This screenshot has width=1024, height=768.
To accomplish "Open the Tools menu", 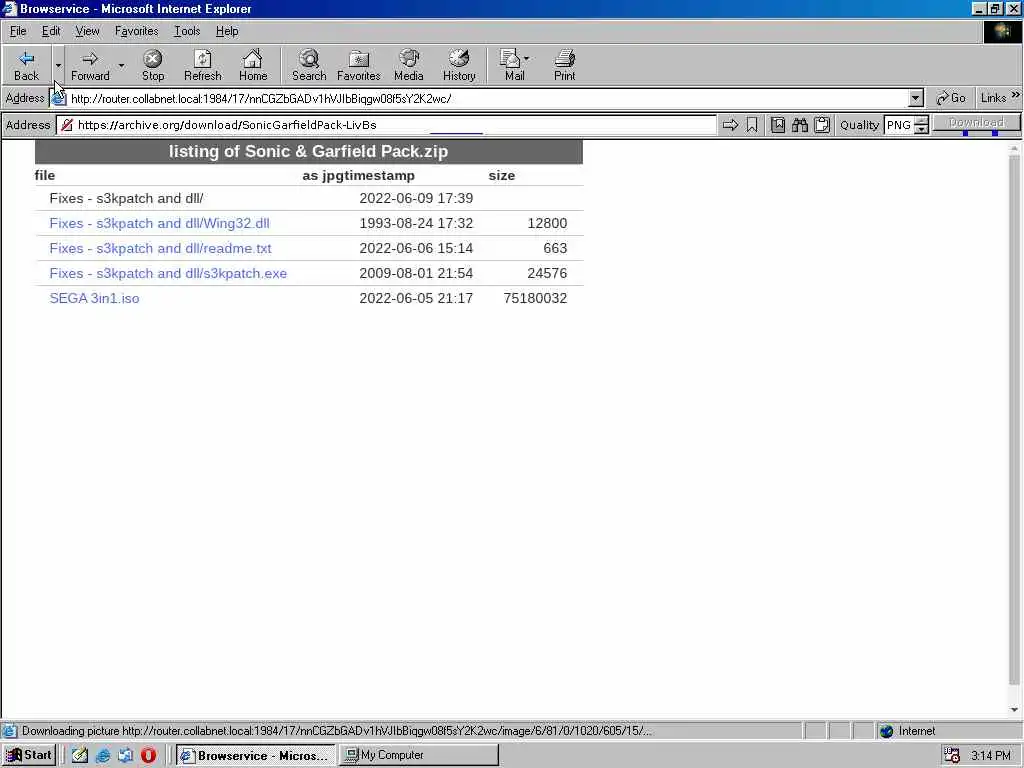I will 187,31.
